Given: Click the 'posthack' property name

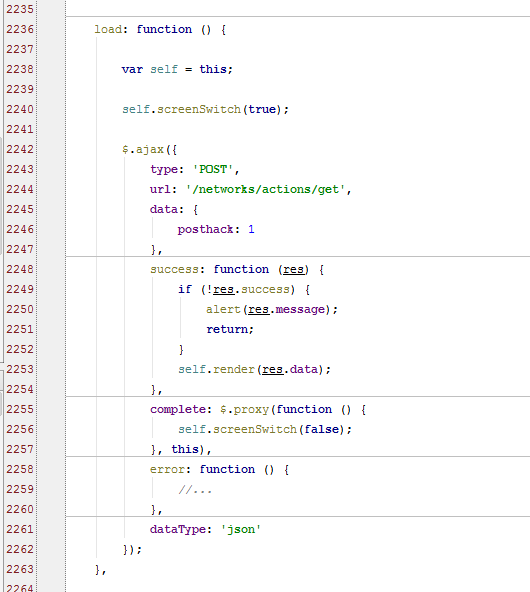Looking at the screenshot, I should point(206,230).
